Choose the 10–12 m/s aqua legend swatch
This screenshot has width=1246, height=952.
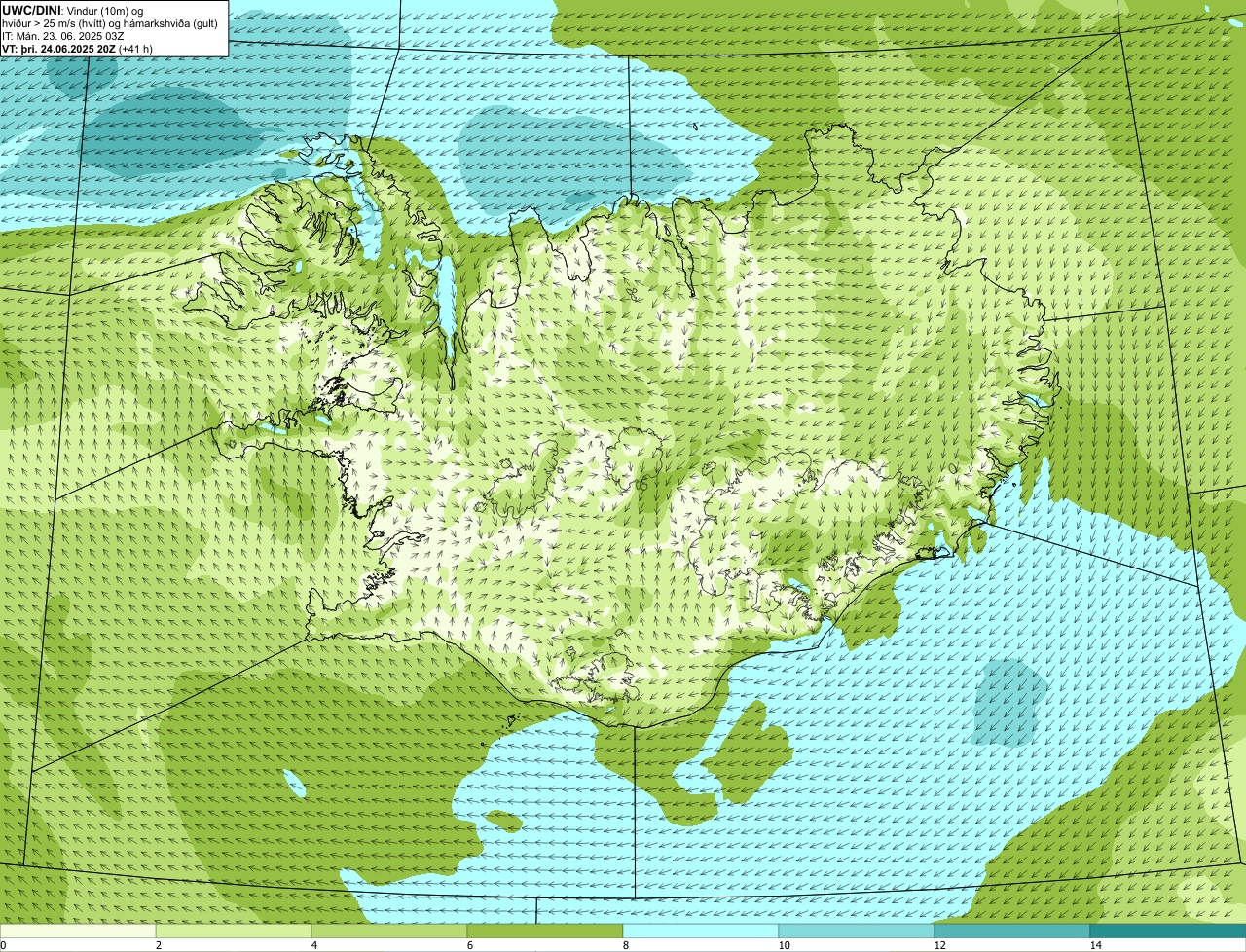pyautogui.click(x=857, y=931)
